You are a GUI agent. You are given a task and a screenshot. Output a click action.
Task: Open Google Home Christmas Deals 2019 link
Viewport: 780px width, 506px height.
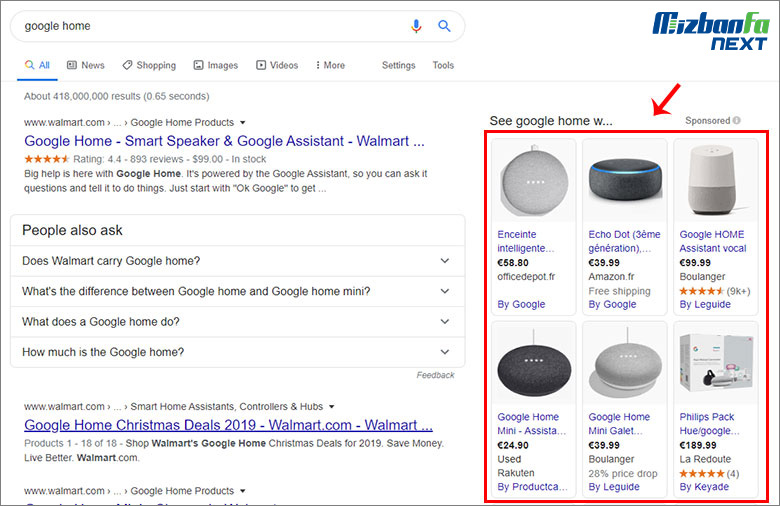tap(228, 425)
